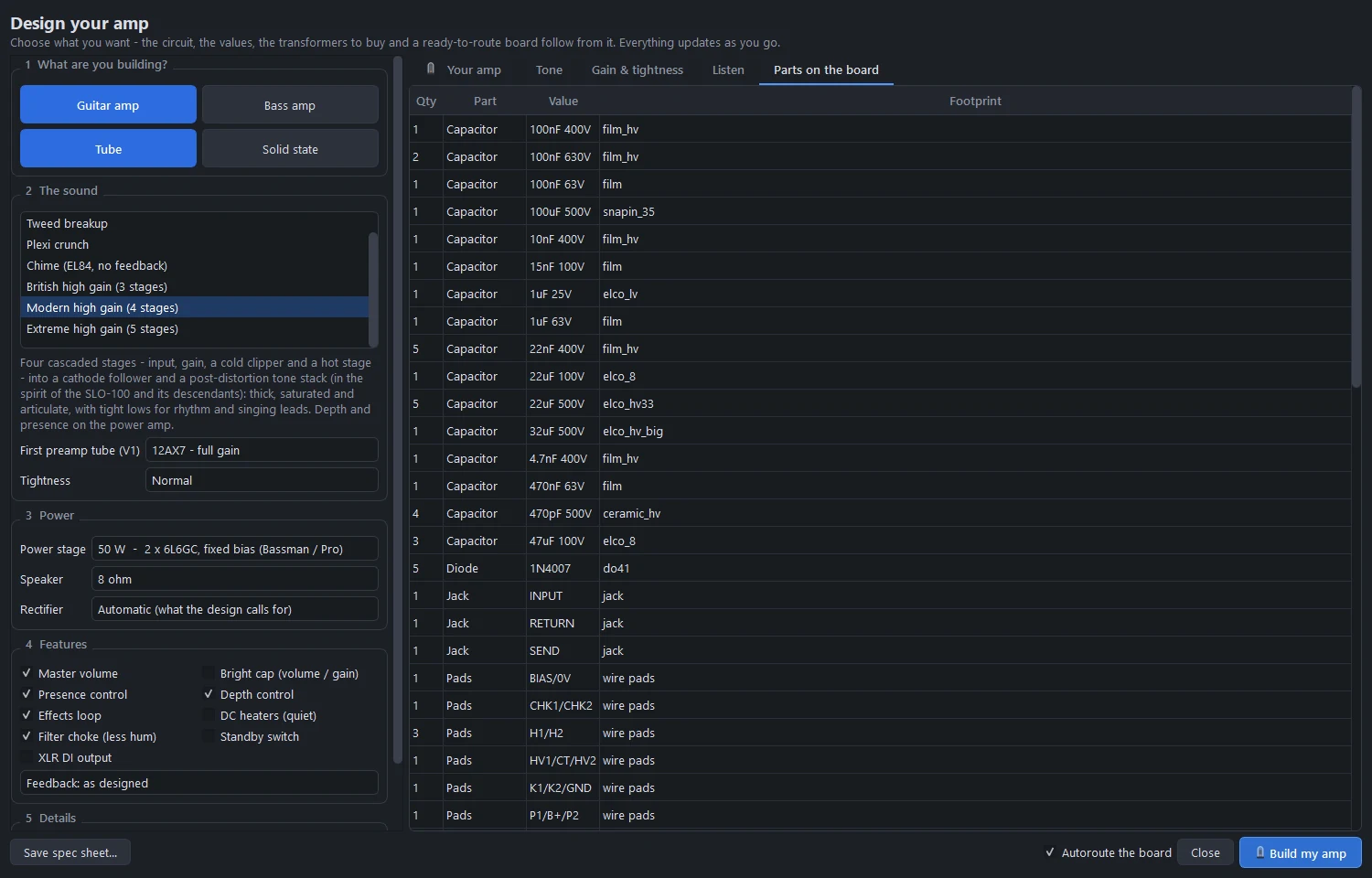The height and width of the screenshot is (878, 1372).
Task: Open the First preamp tube (V1) dropdown
Action: pos(262,450)
